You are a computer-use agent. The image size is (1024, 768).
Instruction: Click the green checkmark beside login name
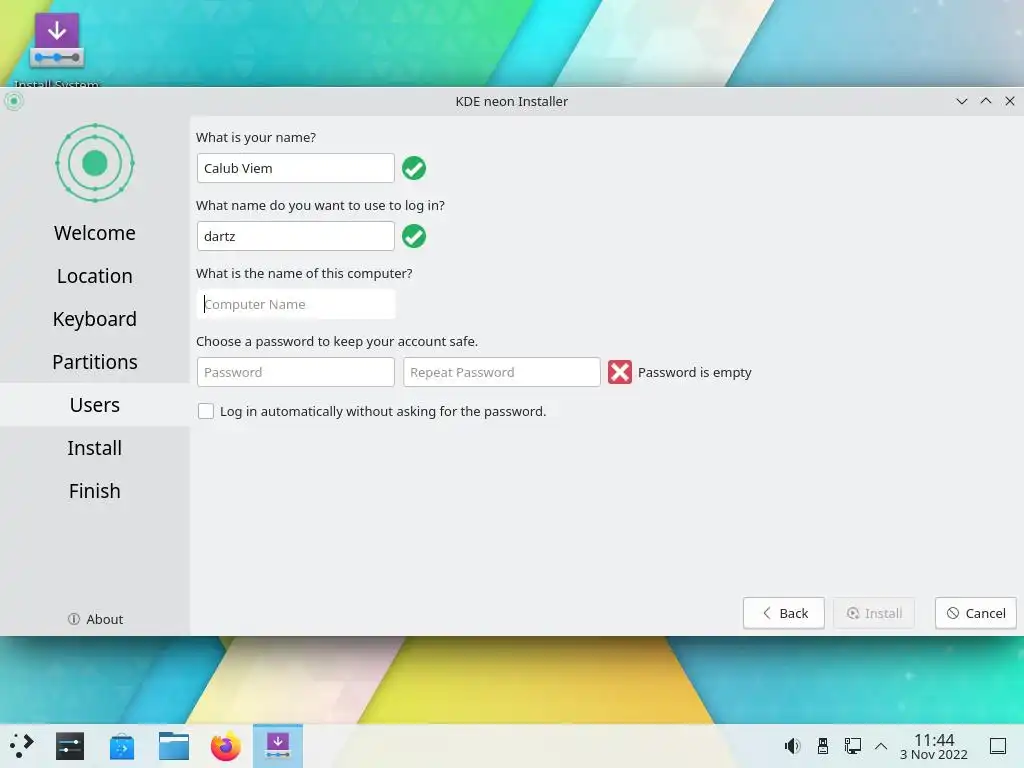tap(414, 236)
